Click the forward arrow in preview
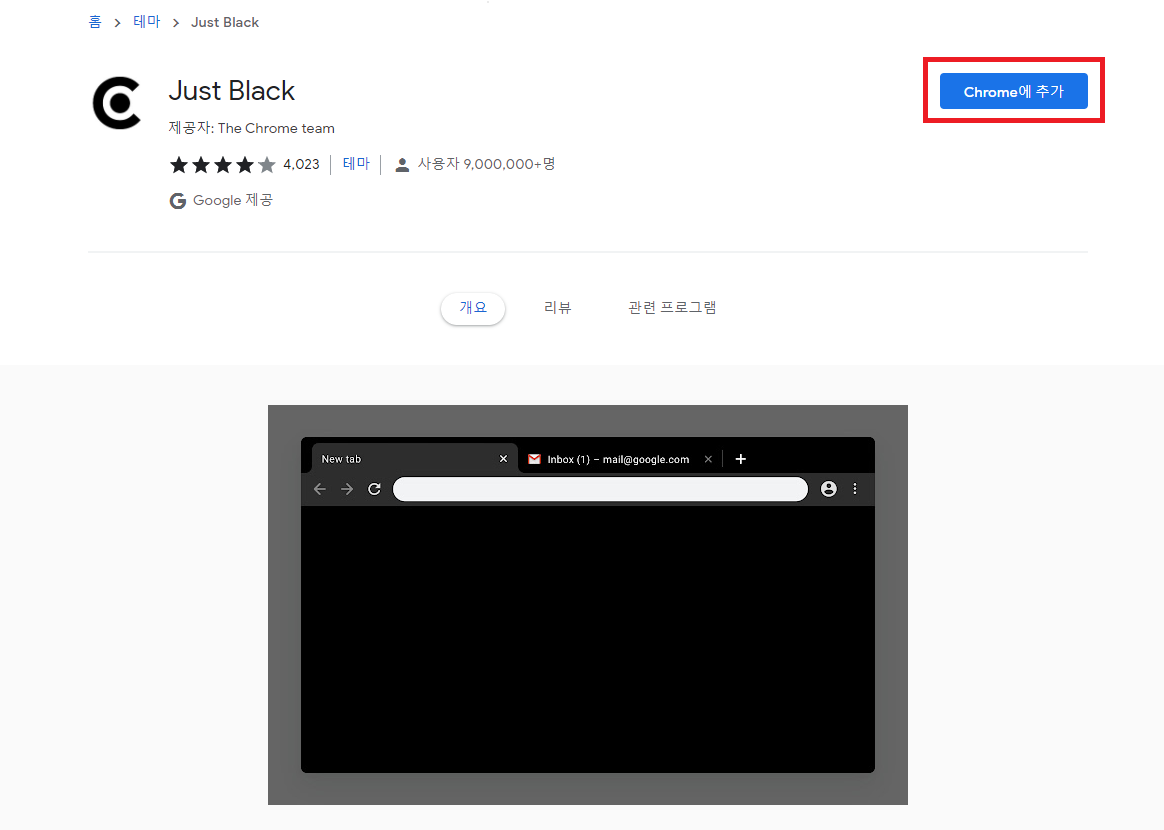The image size is (1164, 830). click(347, 488)
